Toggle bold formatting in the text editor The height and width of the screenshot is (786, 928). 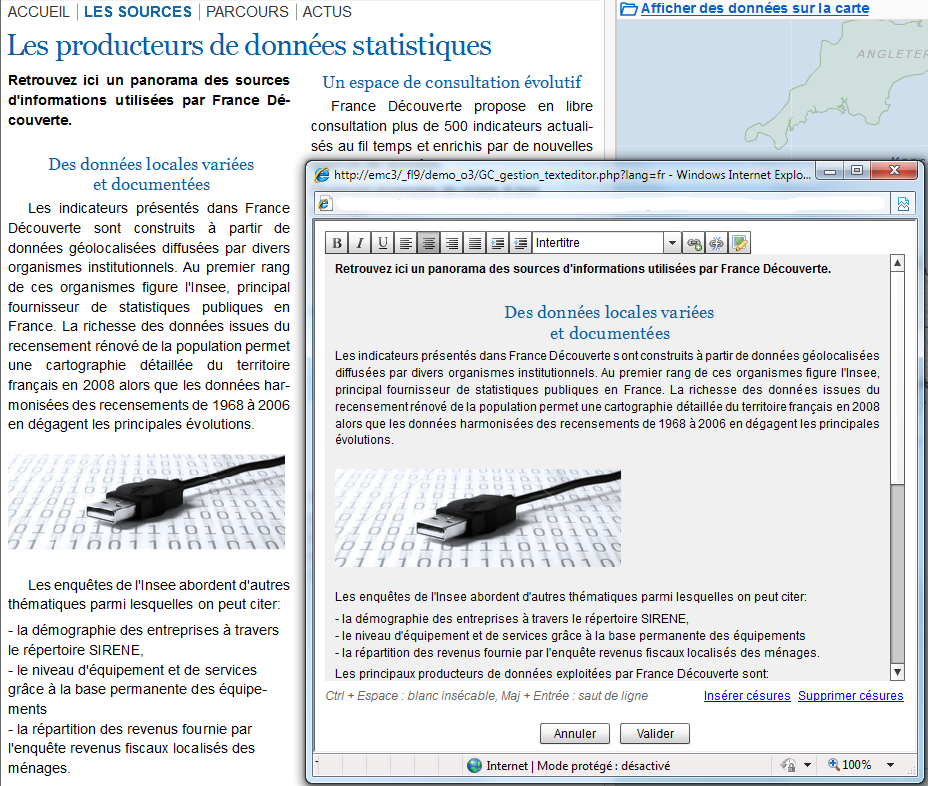[x=337, y=243]
